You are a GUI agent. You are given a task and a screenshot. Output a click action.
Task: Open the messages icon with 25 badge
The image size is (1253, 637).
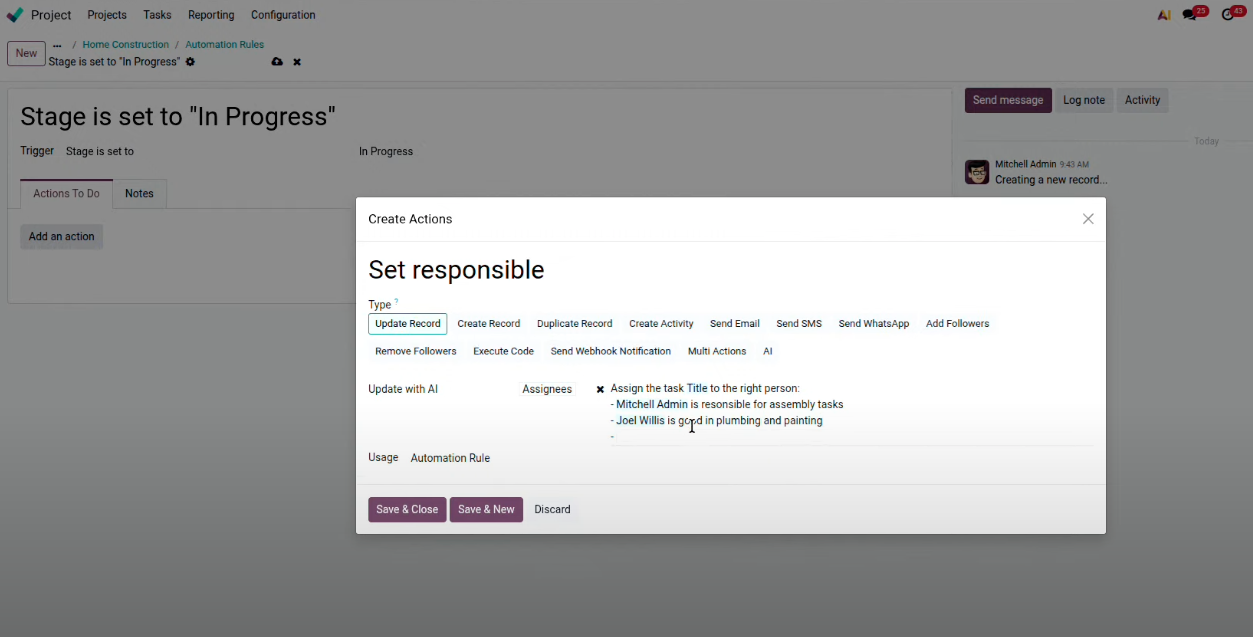point(1190,15)
